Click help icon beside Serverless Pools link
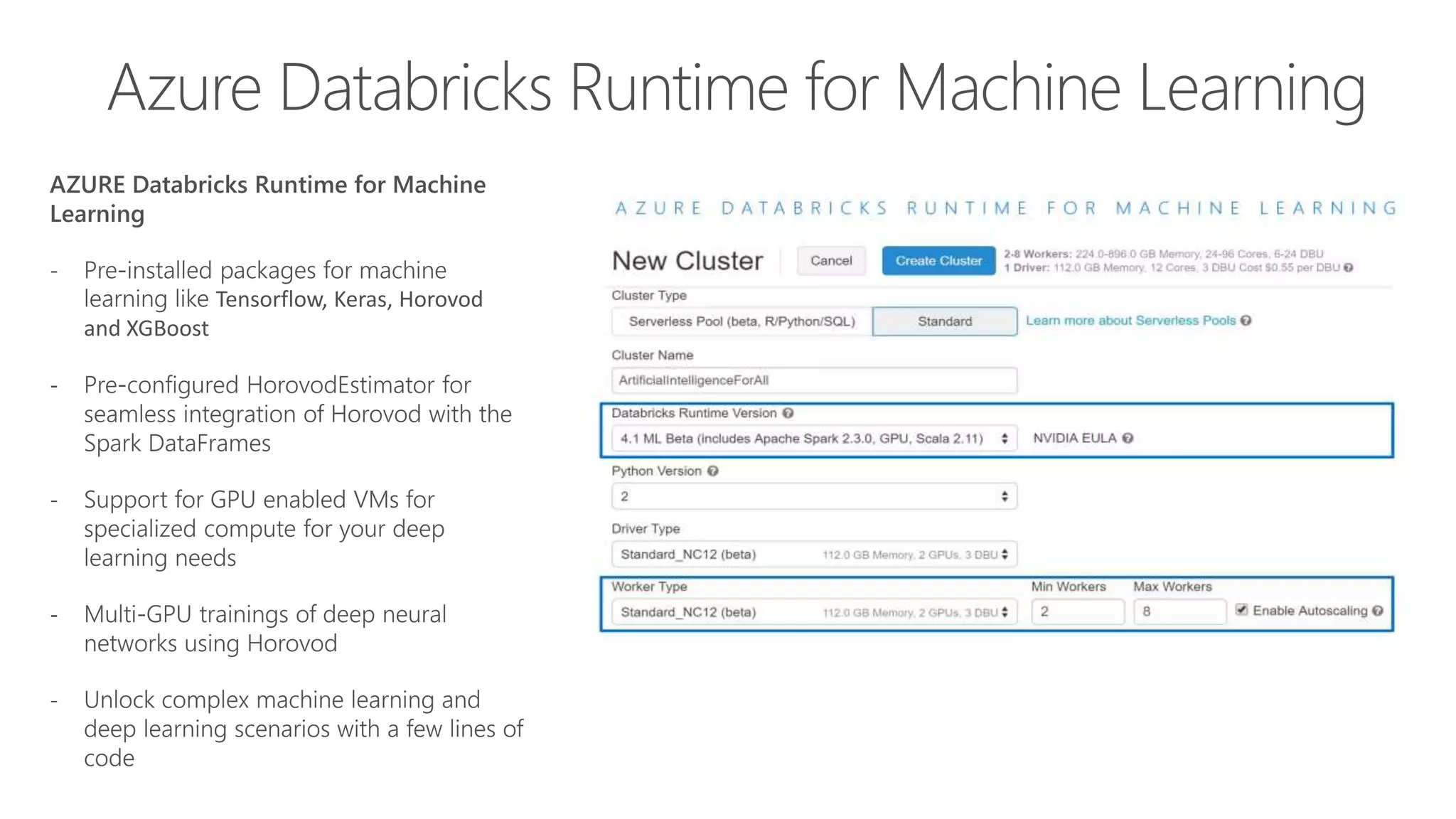The image size is (1456, 819). [x=1246, y=321]
